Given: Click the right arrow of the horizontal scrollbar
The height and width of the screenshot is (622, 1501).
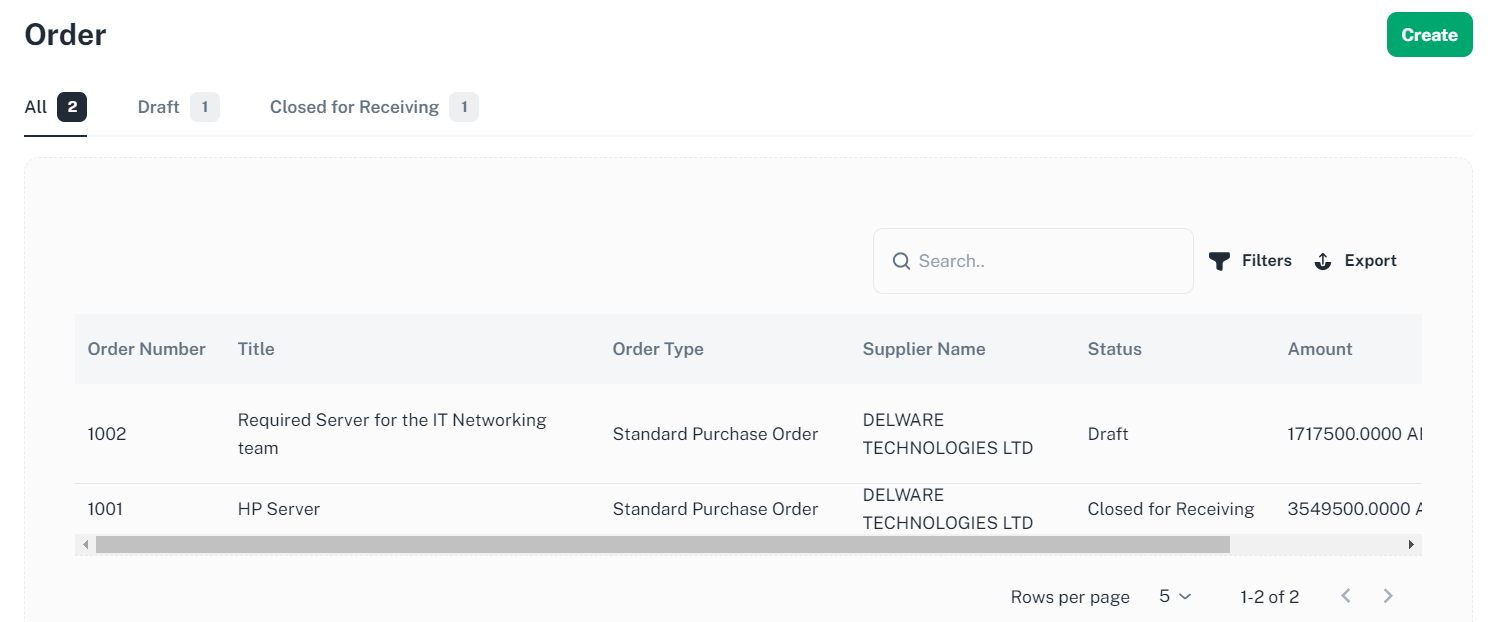Looking at the screenshot, I should (1411, 544).
